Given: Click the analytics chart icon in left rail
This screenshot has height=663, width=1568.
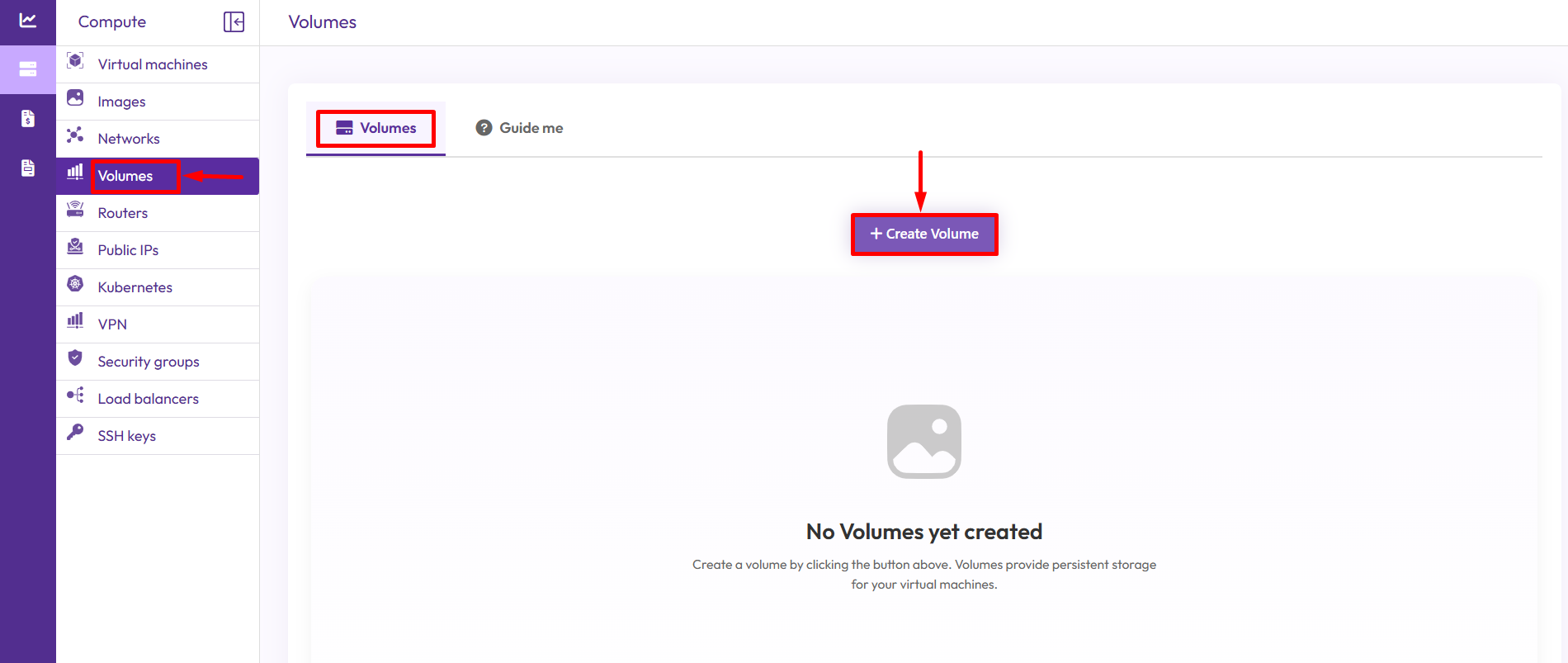Looking at the screenshot, I should pos(28,21).
